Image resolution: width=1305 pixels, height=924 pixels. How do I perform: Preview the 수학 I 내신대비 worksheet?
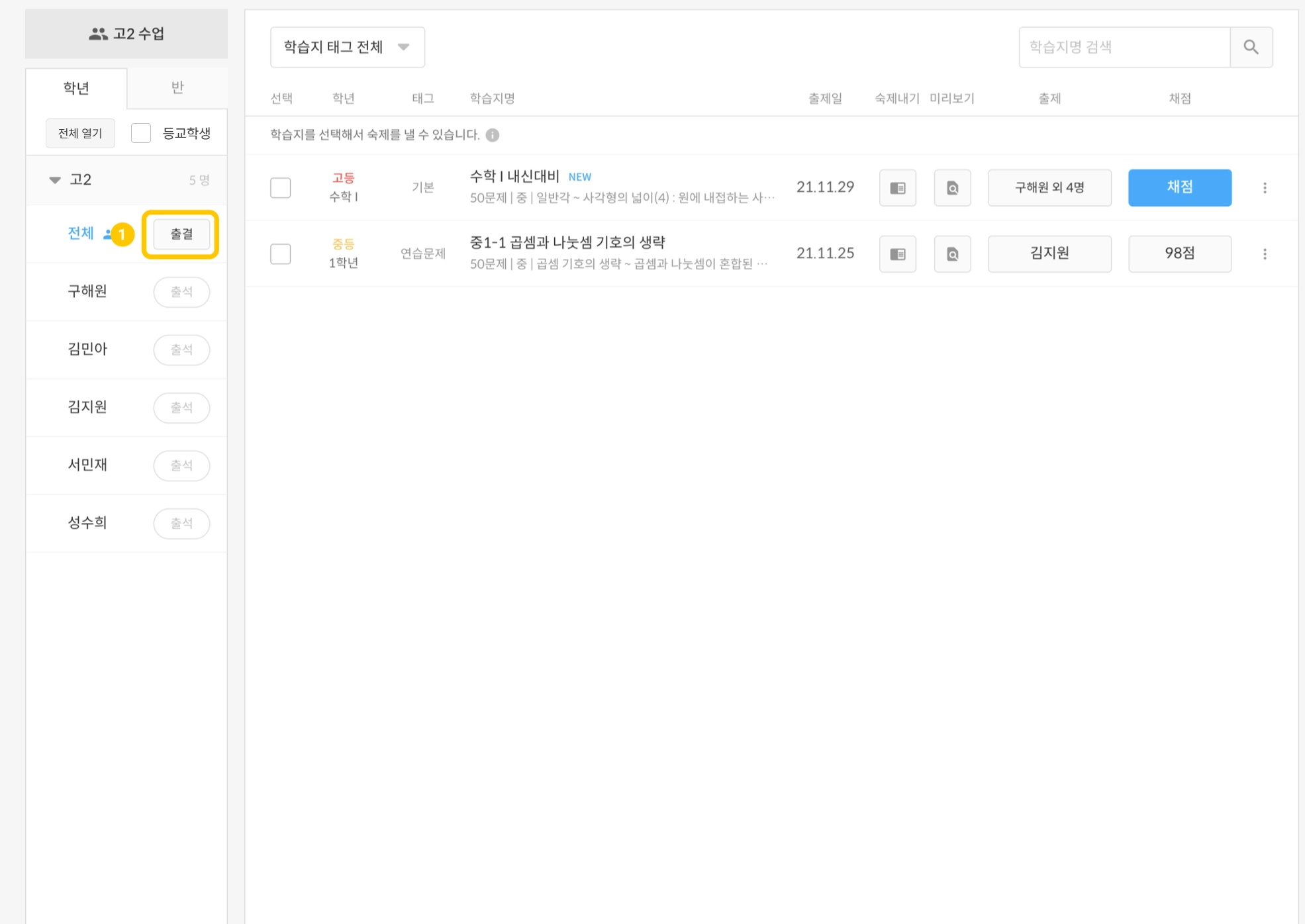point(952,188)
